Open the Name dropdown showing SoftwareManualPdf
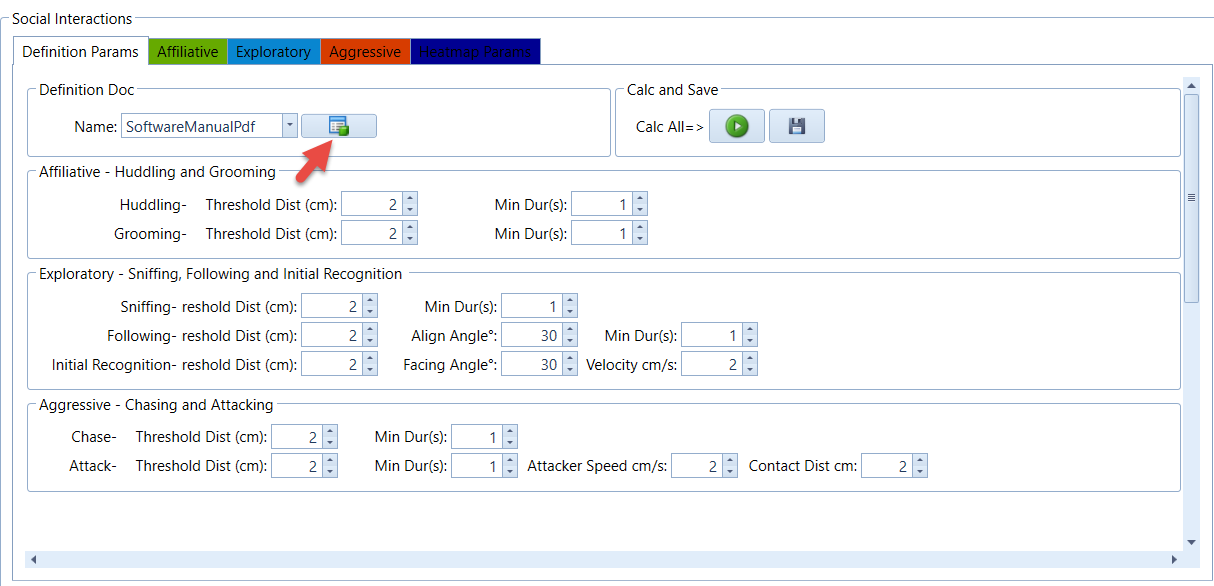This screenshot has width=1214, height=586. [290, 126]
